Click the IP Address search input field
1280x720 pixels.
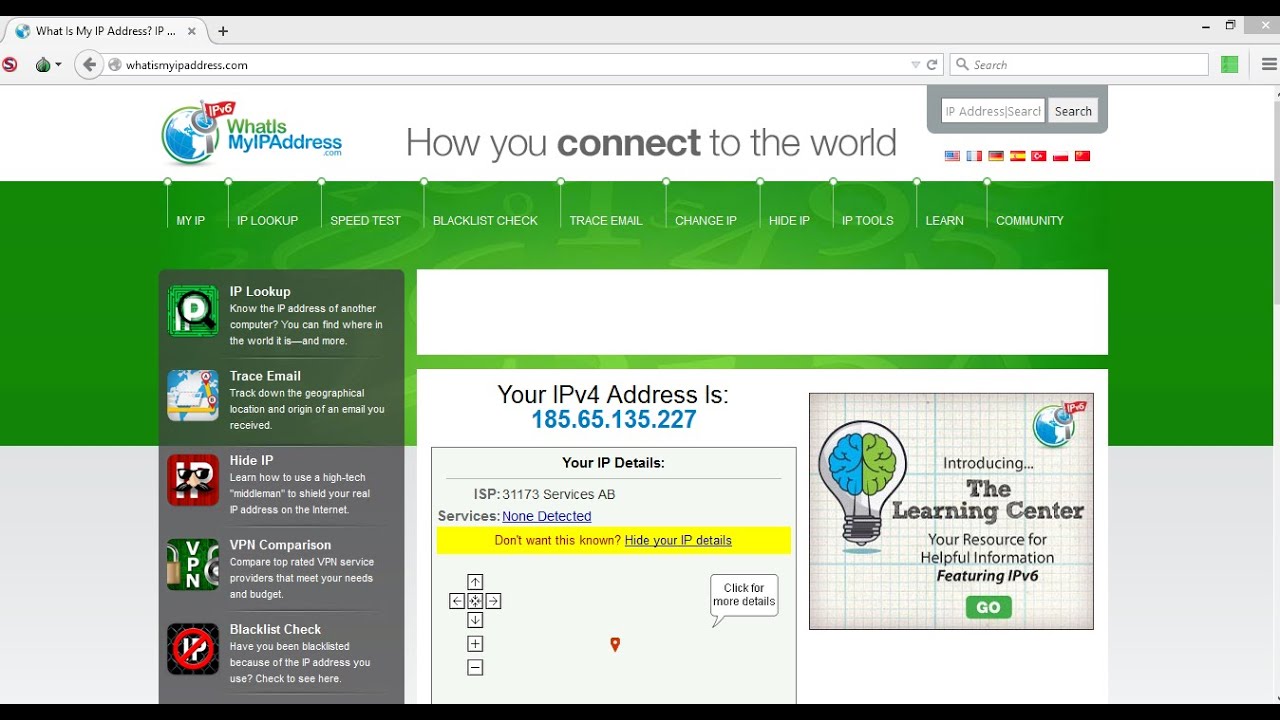[x=992, y=111]
